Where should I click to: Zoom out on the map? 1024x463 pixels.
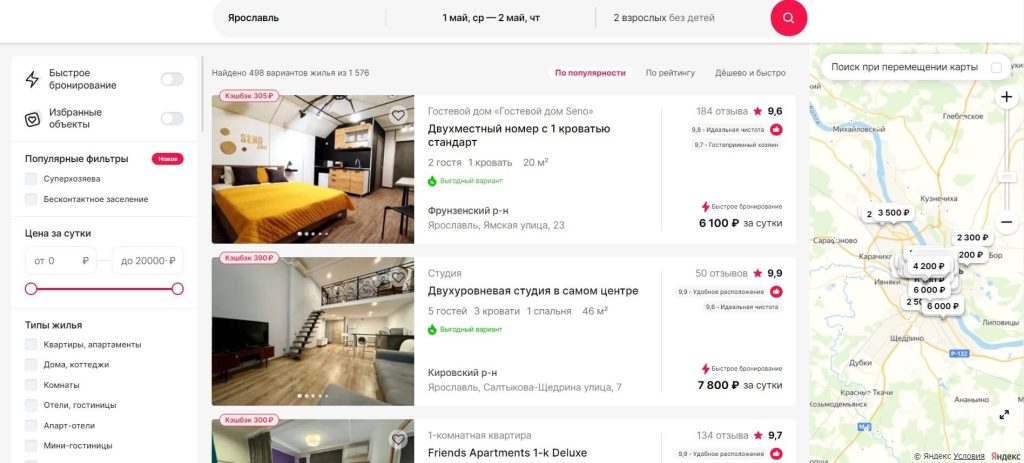tap(1006, 222)
